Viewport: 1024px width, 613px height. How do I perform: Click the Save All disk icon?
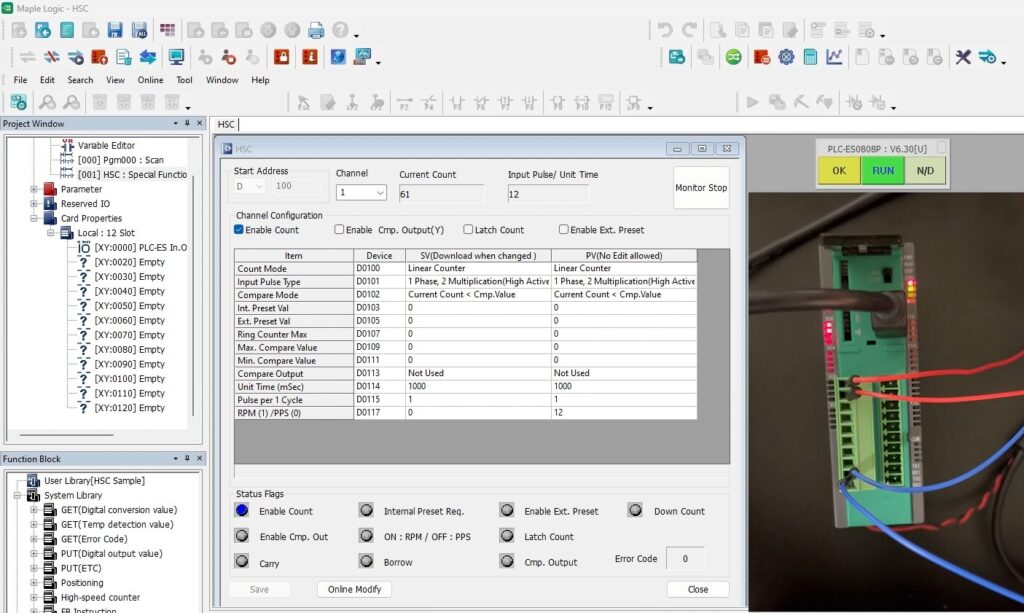point(139,30)
